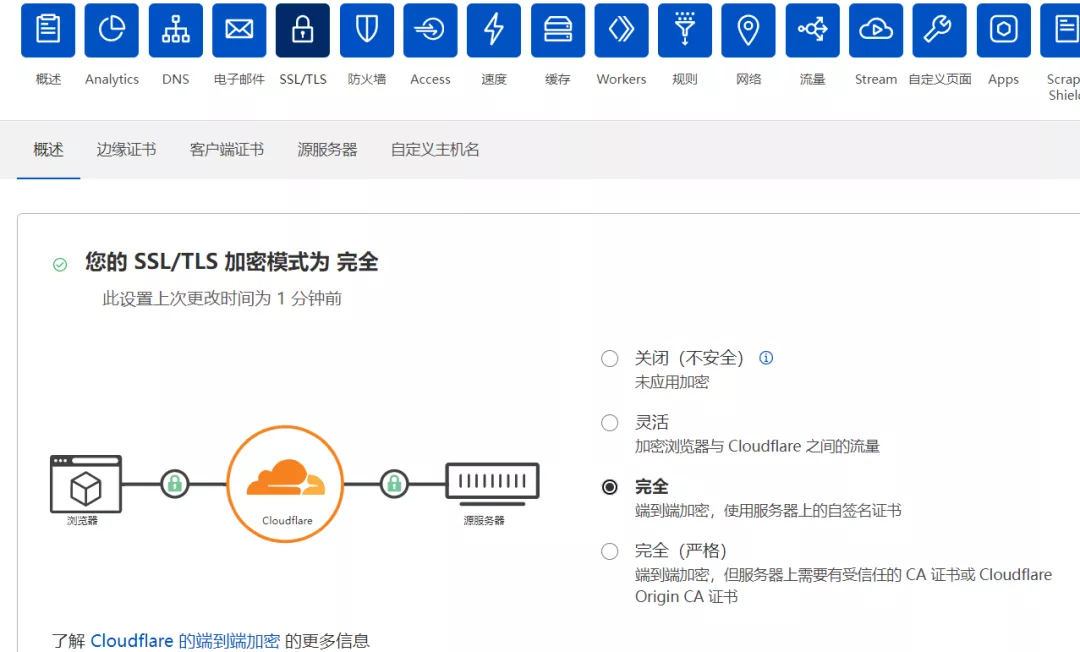Open the 自定义页面 wrench icon
The image size is (1080, 652).
(x=939, y=30)
